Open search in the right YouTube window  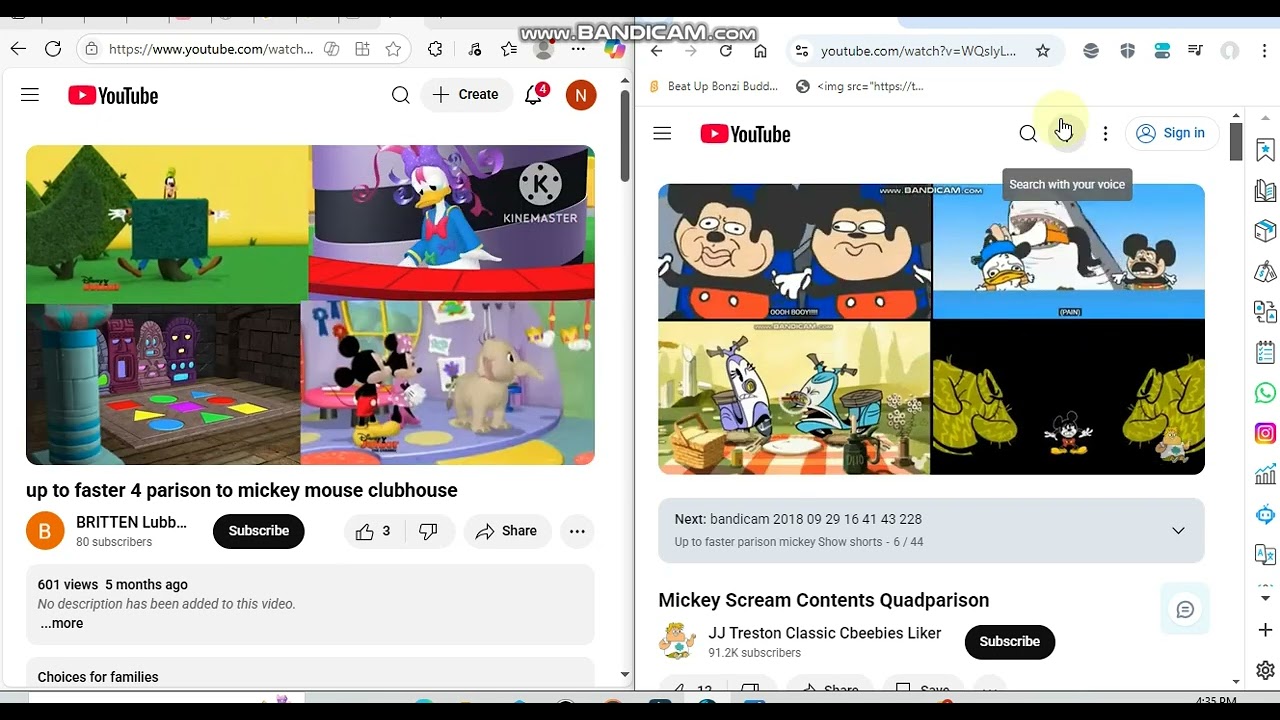pos(1028,134)
